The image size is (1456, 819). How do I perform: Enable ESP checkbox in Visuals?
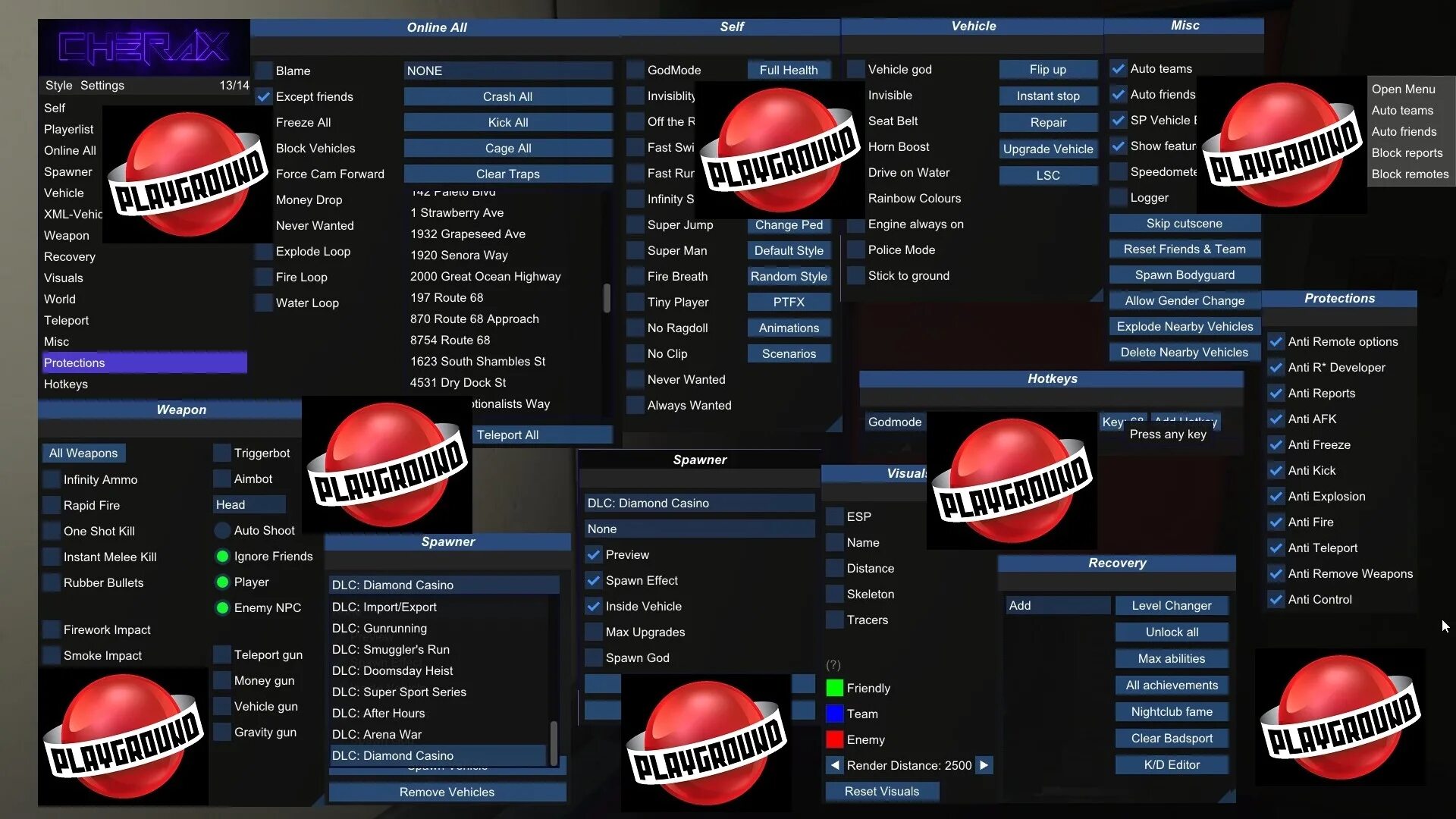click(835, 516)
